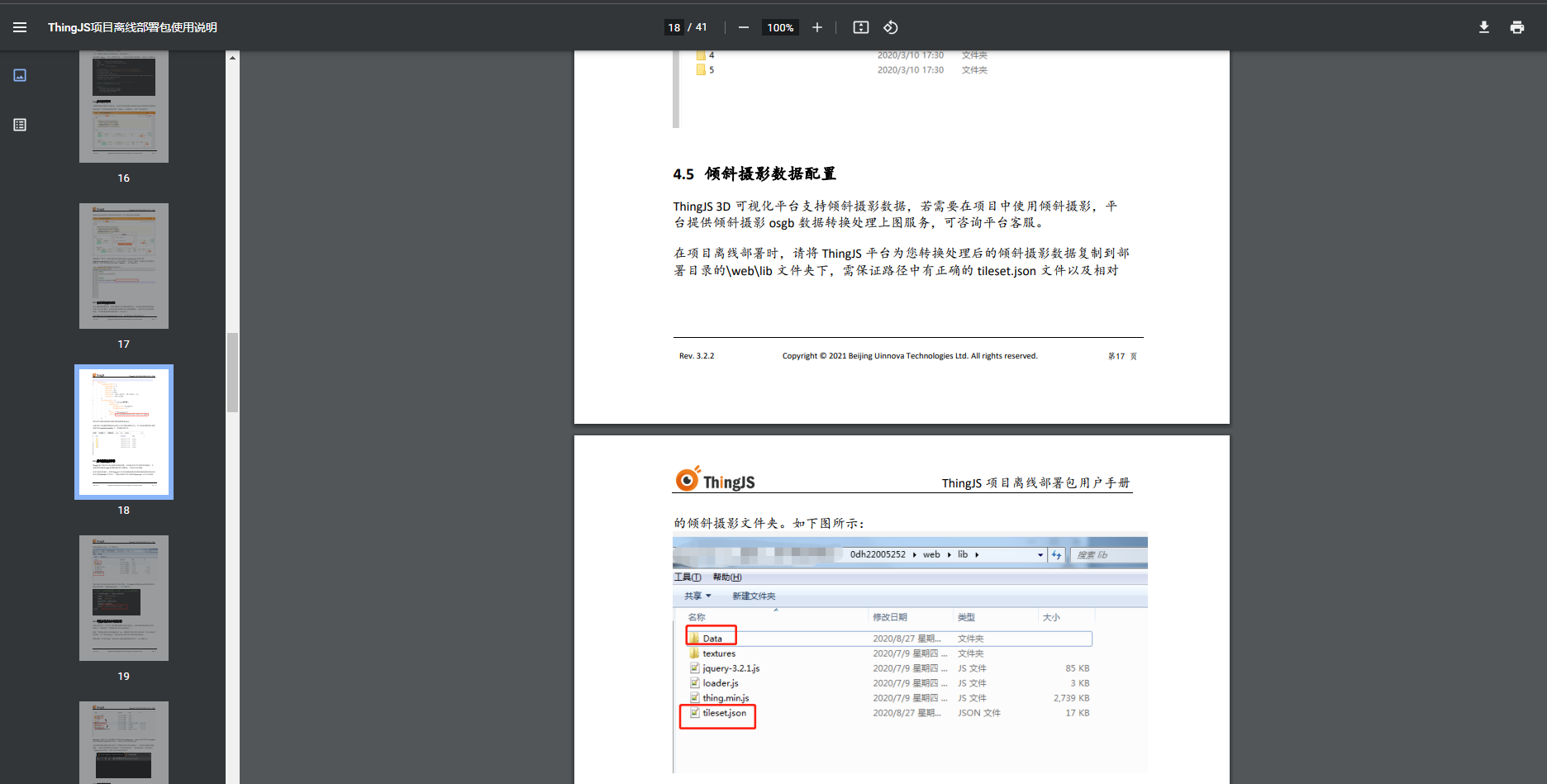
Task: Show the thumbnails sidebar view
Action: (20, 75)
